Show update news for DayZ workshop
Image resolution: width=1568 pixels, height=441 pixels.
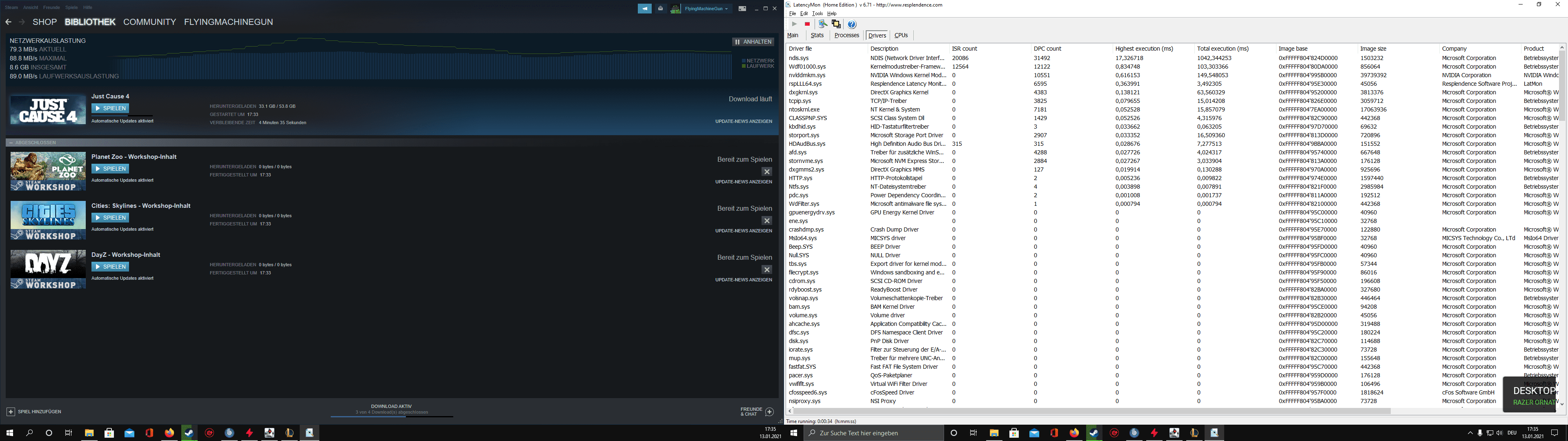click(x=743, y=280)
